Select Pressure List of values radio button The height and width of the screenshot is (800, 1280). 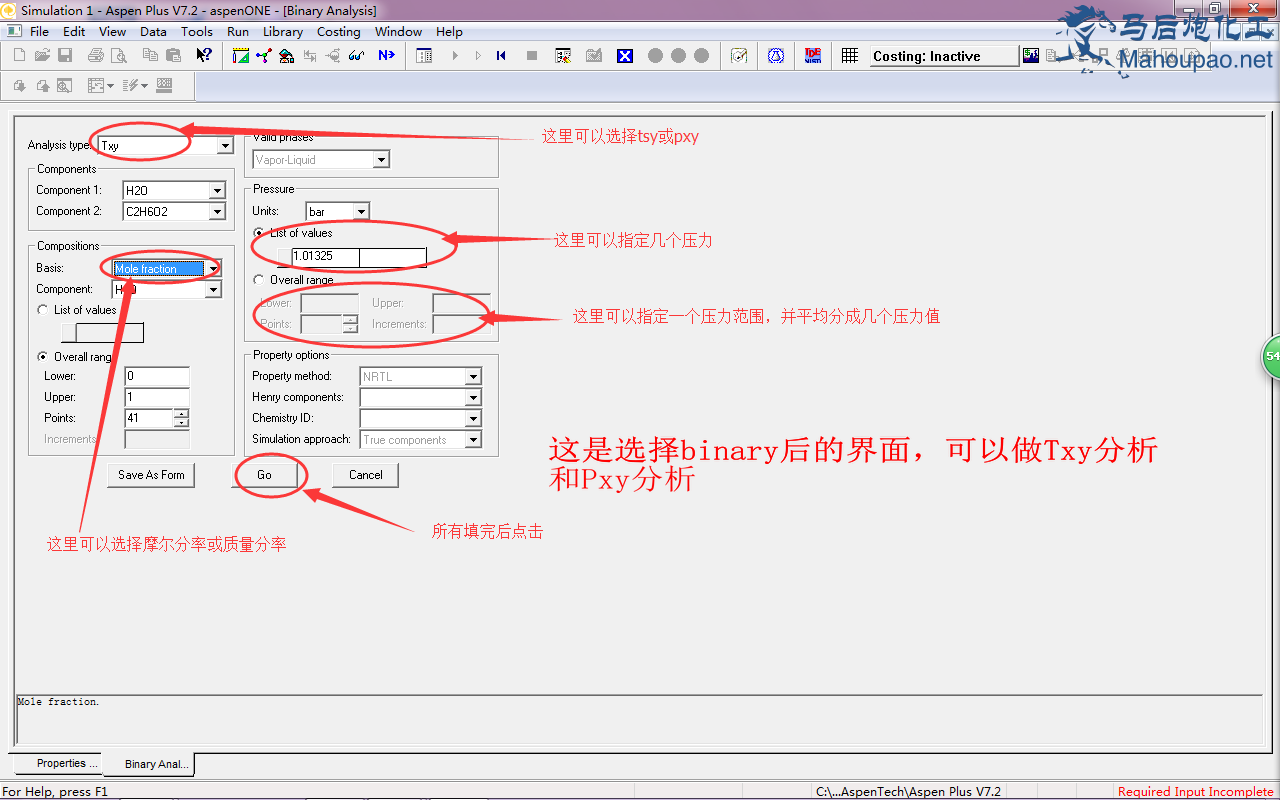point(259,233)
